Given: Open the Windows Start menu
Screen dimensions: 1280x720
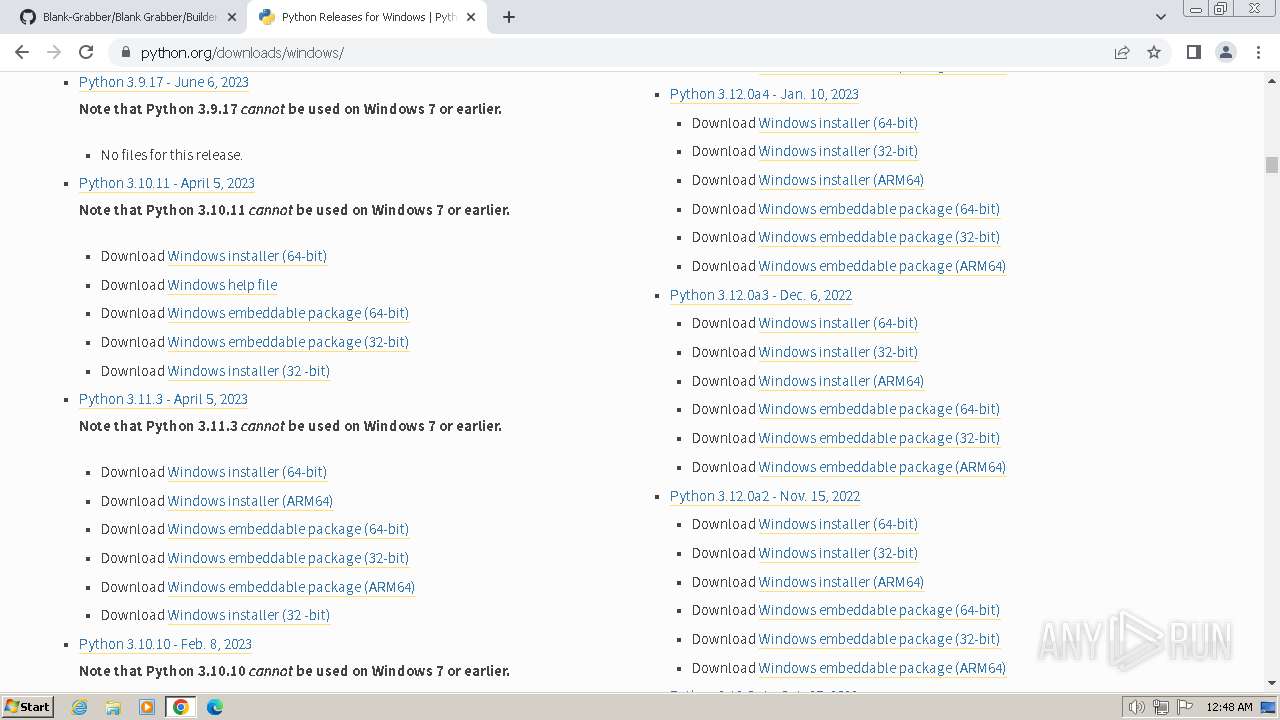Looking at the screenshot, I should (27, 707).
